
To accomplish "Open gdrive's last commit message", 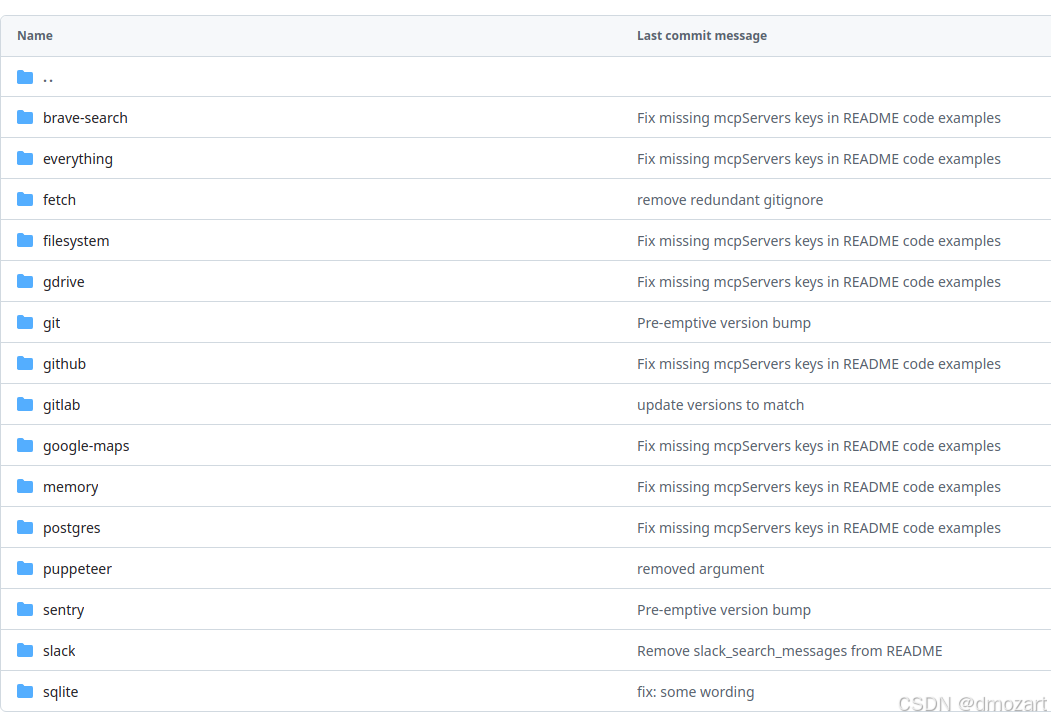I will (x=818, y=282).
